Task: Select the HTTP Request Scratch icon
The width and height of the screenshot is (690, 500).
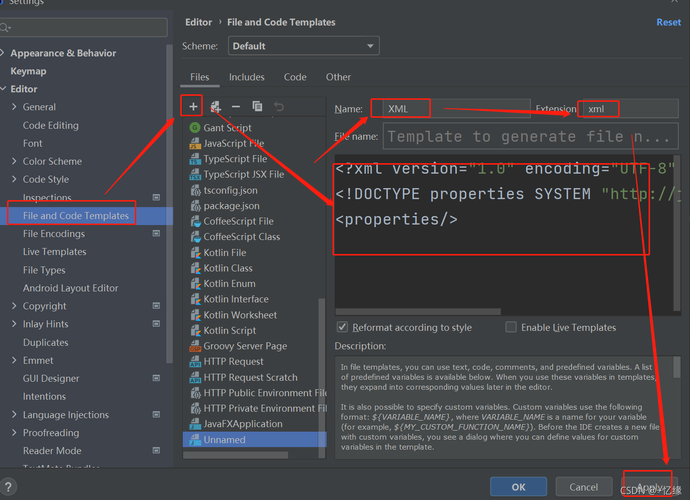Action: (x=195, y=377)
